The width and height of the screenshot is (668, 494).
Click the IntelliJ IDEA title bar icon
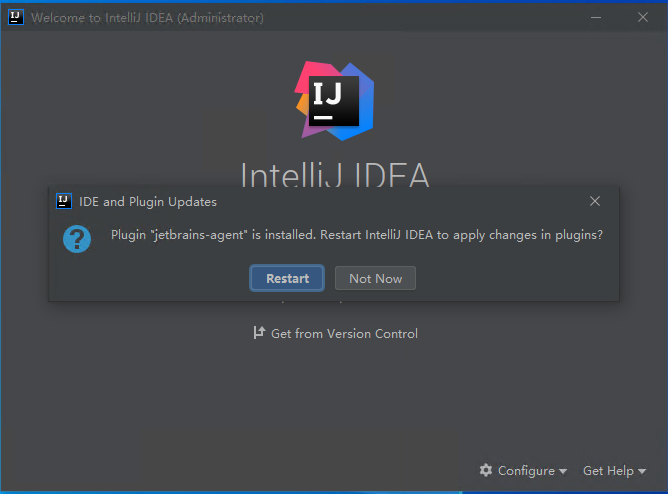(16, 17)
